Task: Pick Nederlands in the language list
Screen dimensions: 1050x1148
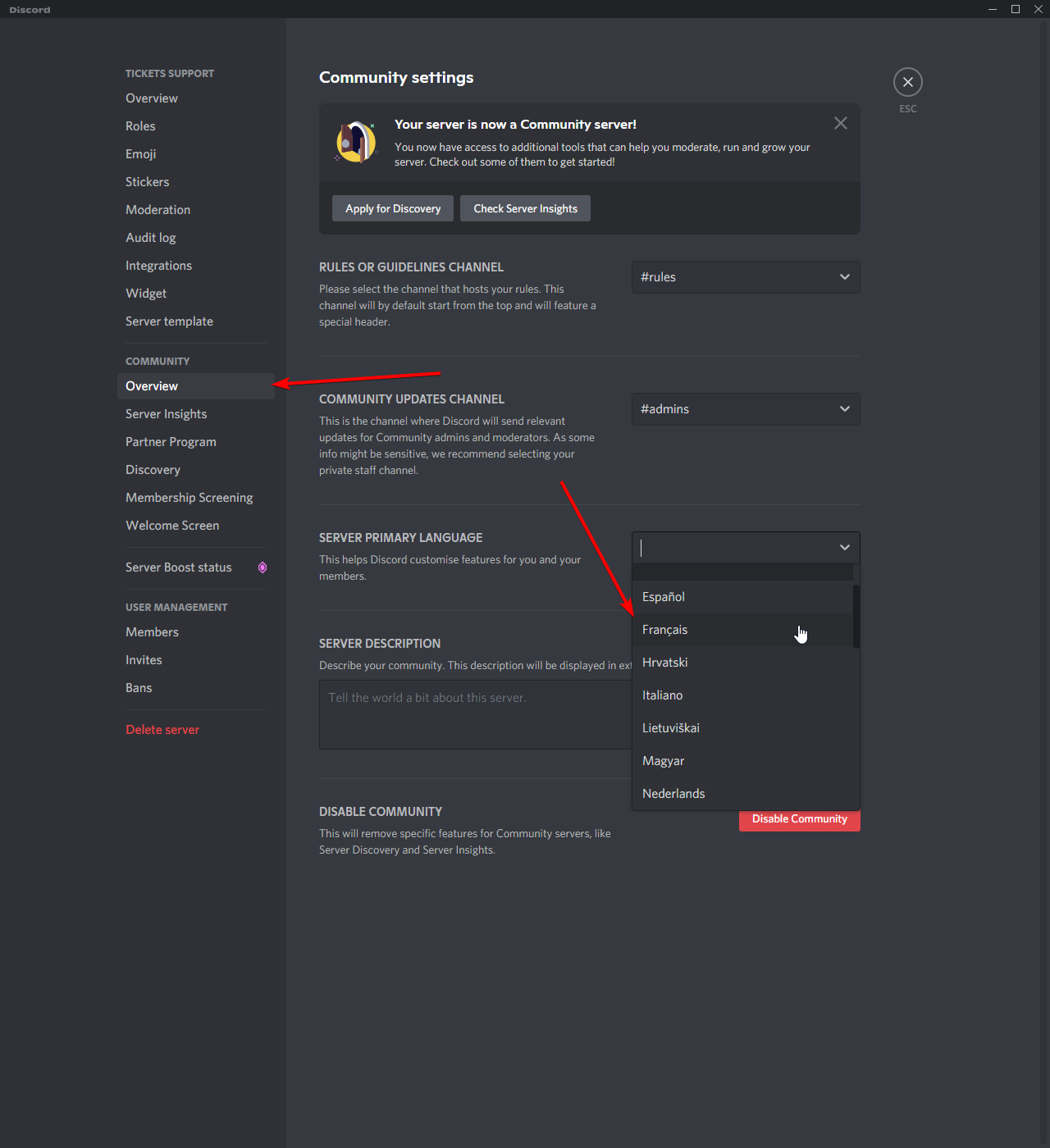Action: pyautogui.click(x=673, y=794)
